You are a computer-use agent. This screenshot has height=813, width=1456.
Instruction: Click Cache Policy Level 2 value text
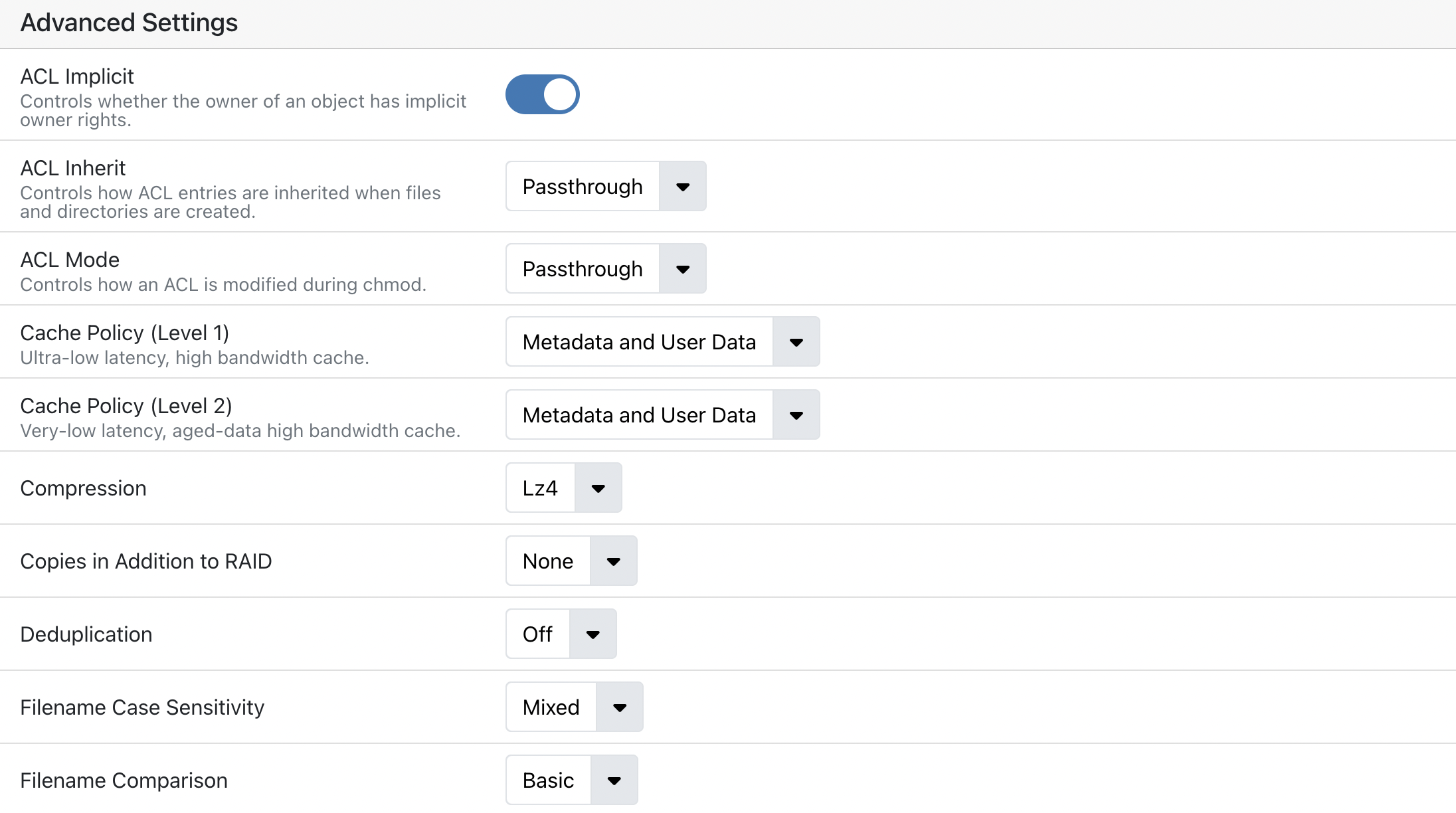point(639,415)
